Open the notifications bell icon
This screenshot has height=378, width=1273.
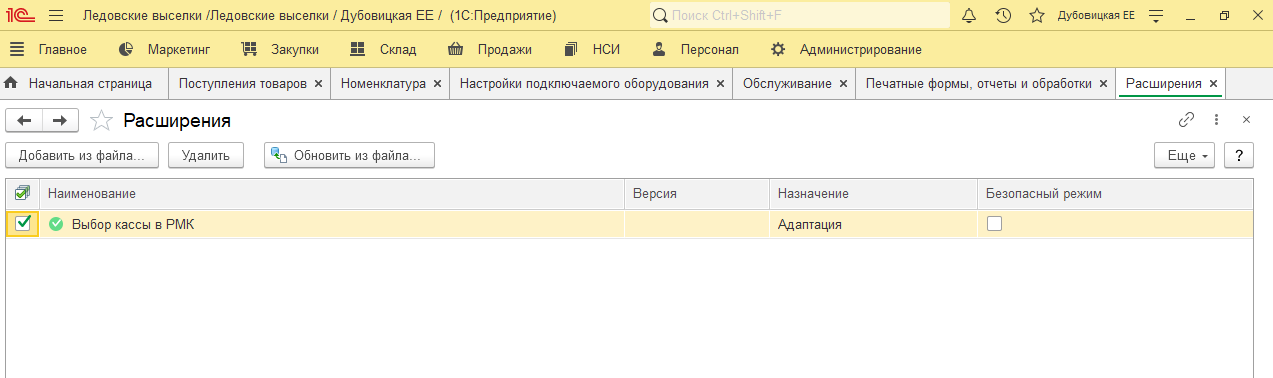pyautogui.click(x=969, y=16)
